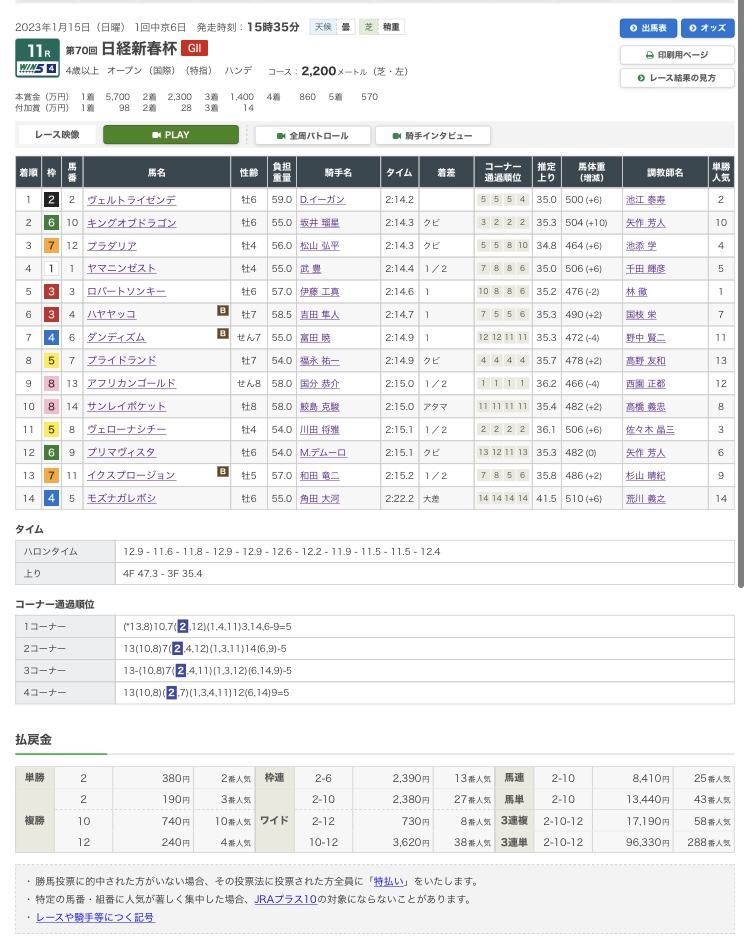
Task: Open trainer 池江 泰寿 link
Action: coord(646,200)
